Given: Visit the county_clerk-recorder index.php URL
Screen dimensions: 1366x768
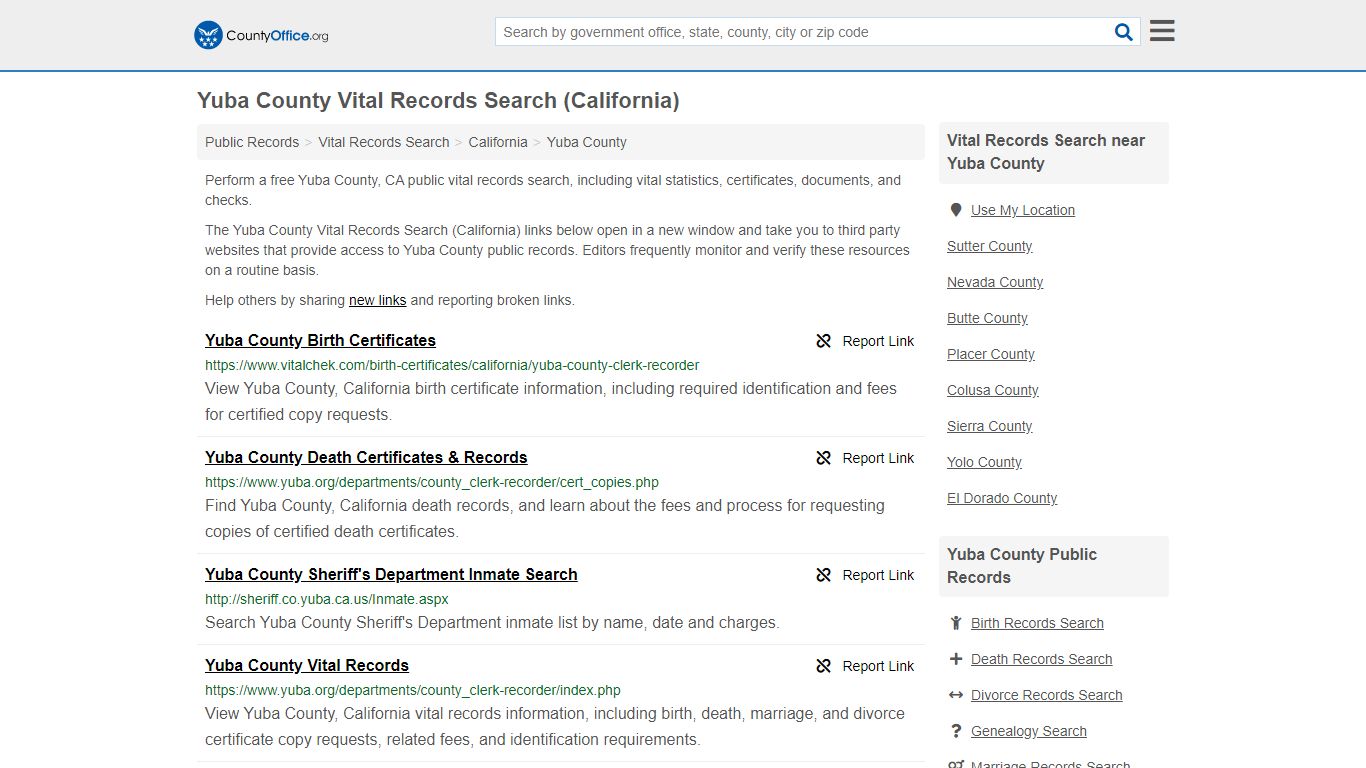Looking at the screenshot, I should (413, 690).
